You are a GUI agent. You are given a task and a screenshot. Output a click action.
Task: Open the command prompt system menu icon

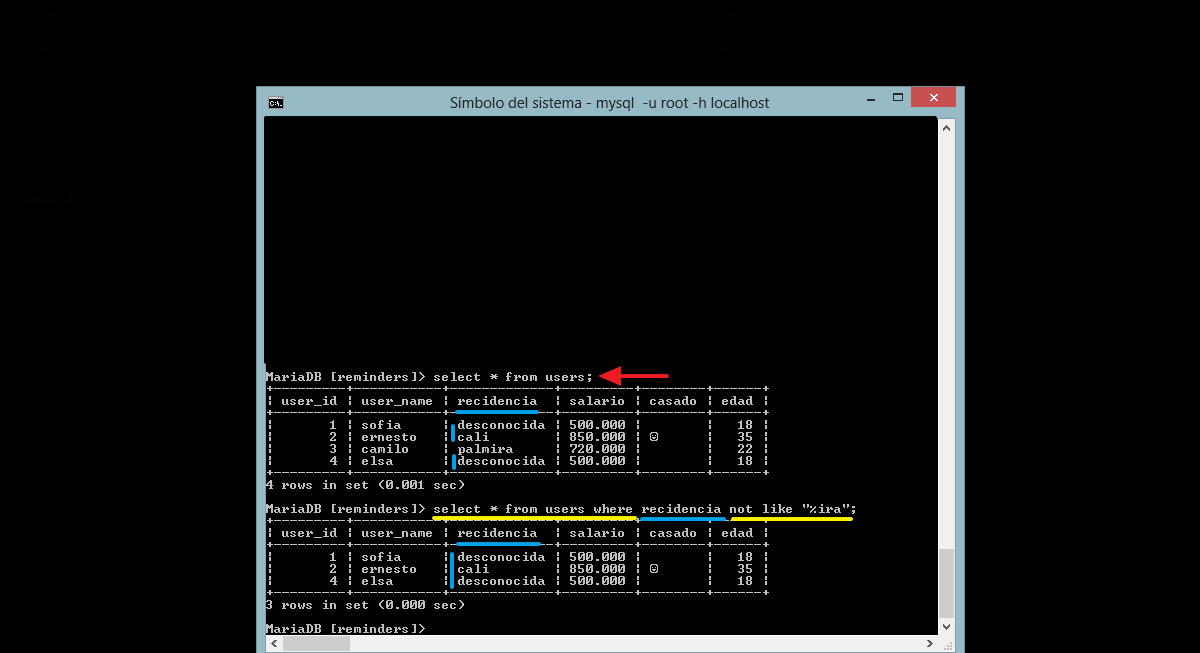tap(275, 103)
